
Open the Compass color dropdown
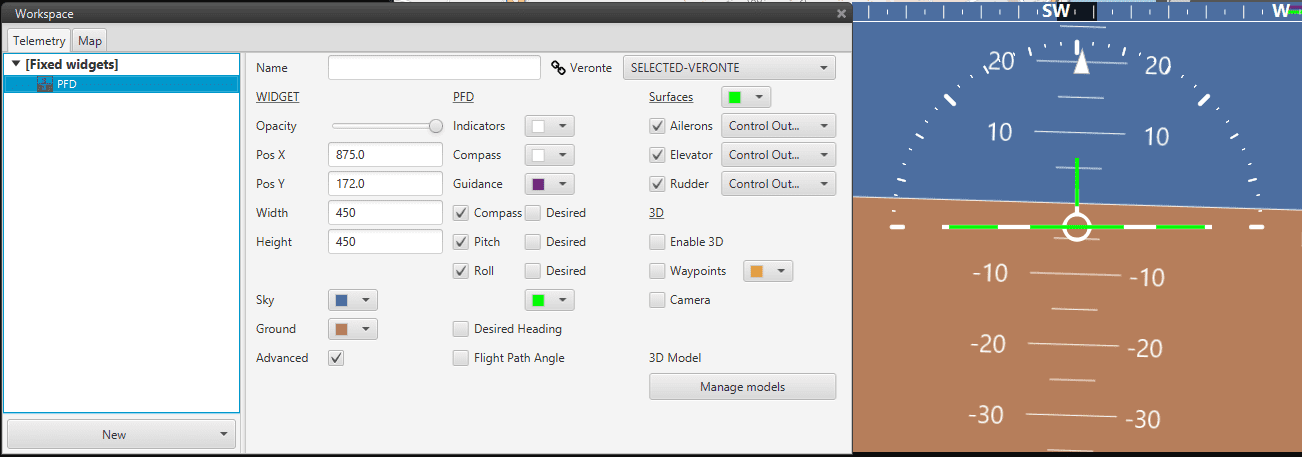(x=550, y=155)
